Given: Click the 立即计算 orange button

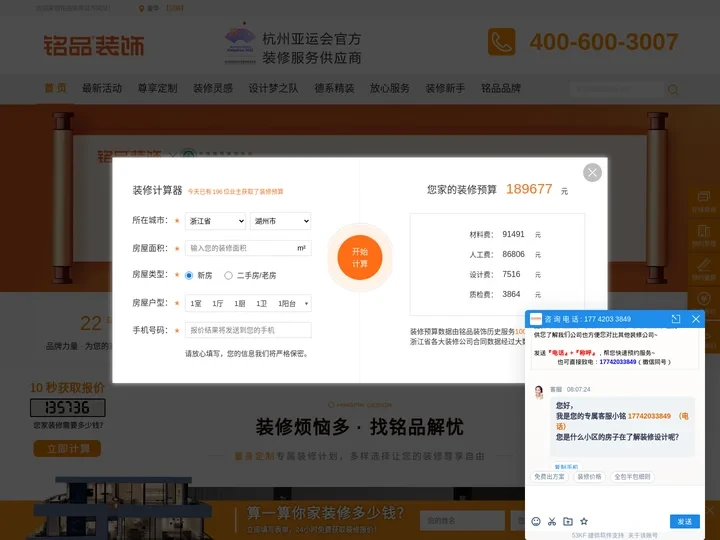Looking at the screenshot, I should pyautogui.click(x=68, y=449).
